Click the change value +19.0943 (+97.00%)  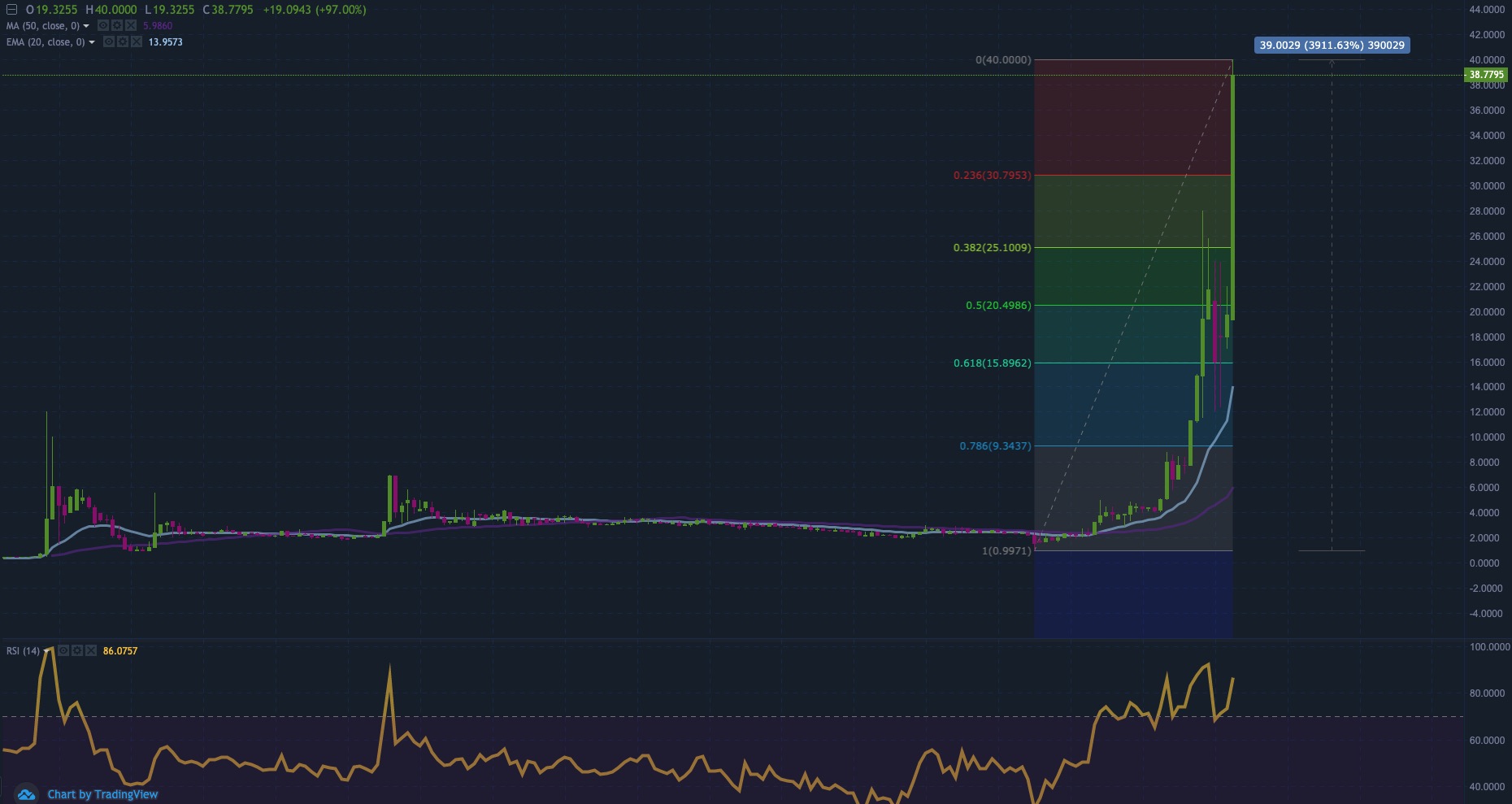pos(315,10)
